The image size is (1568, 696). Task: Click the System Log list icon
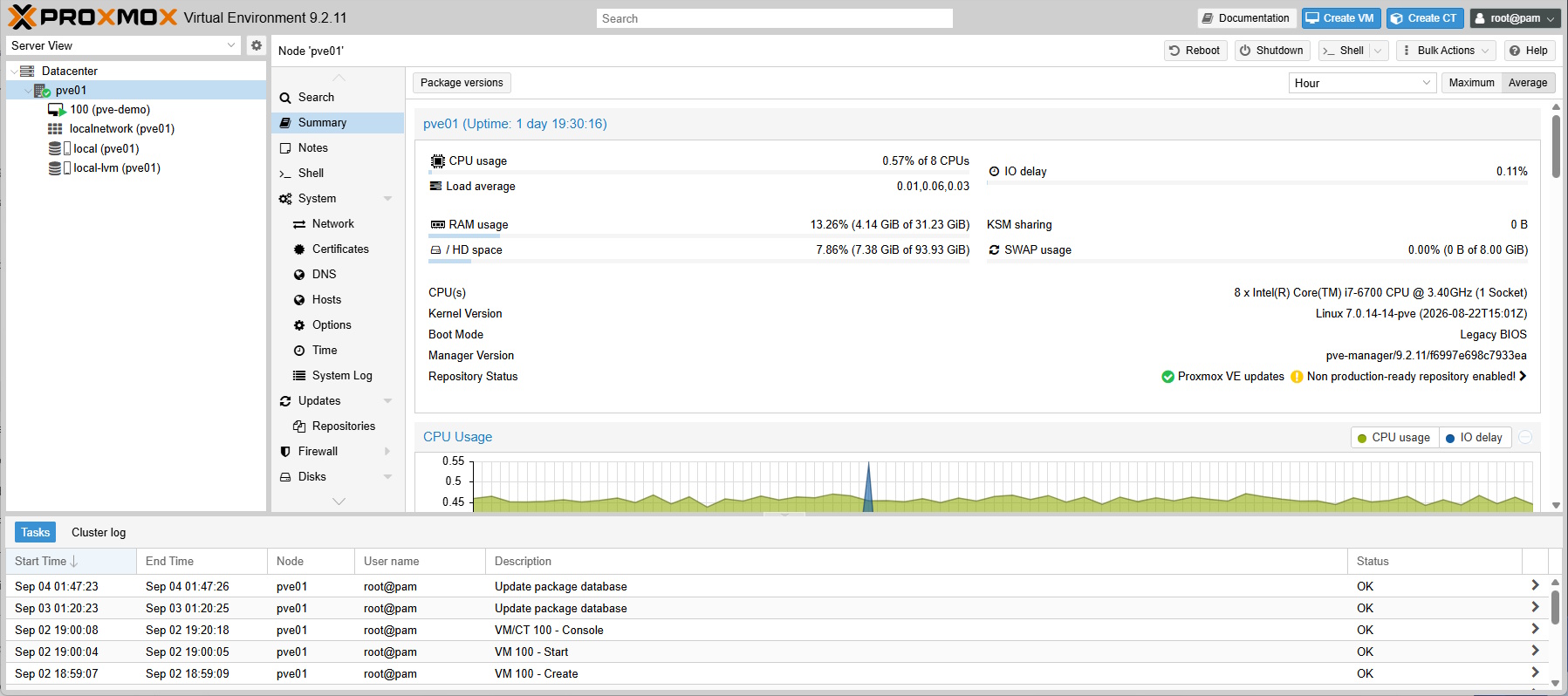(299, 376)
